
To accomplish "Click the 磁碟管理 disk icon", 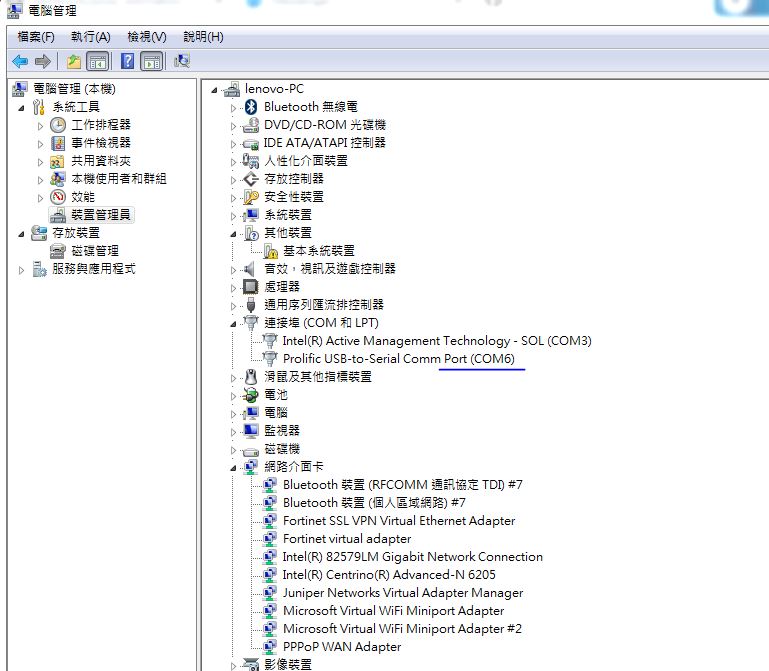I will click(x=58, y=251).
